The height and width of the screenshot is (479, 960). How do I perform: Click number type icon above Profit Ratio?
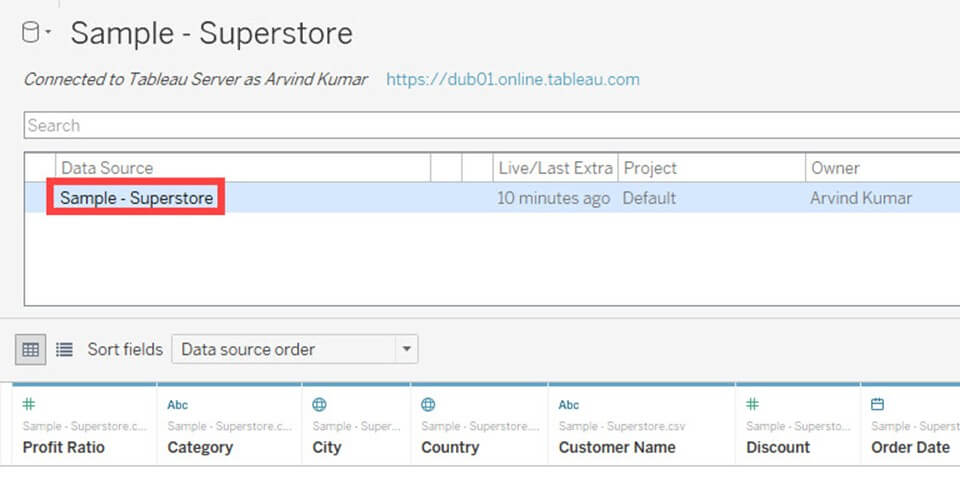pyautogui.click(x=29, y=405)
